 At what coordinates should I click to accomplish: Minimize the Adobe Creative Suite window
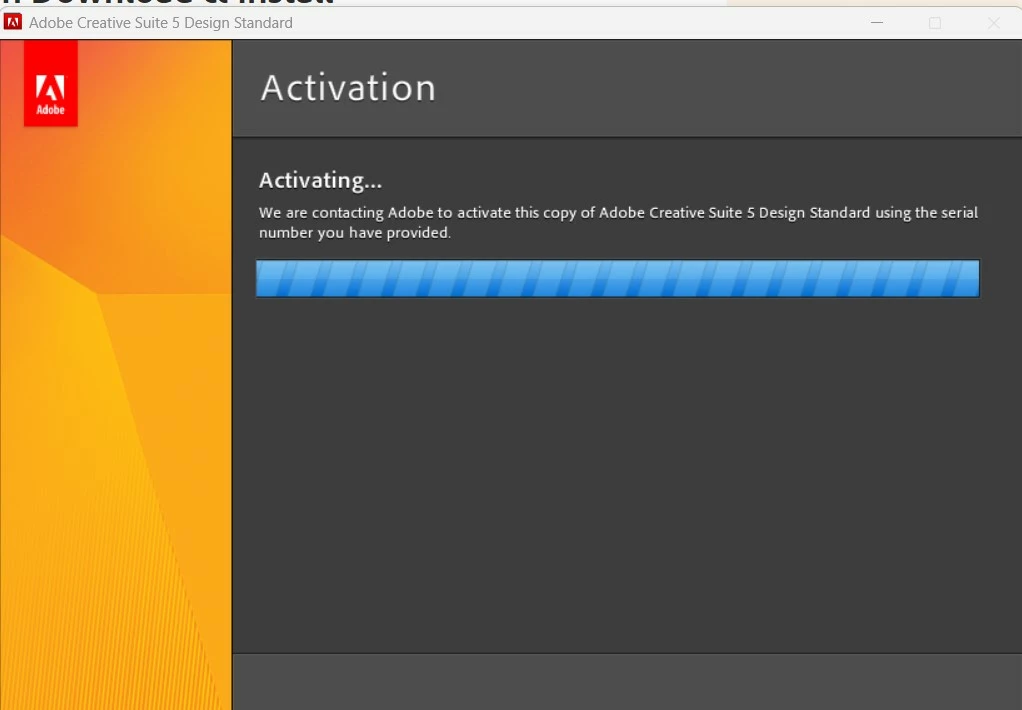[x=877, y=23]
